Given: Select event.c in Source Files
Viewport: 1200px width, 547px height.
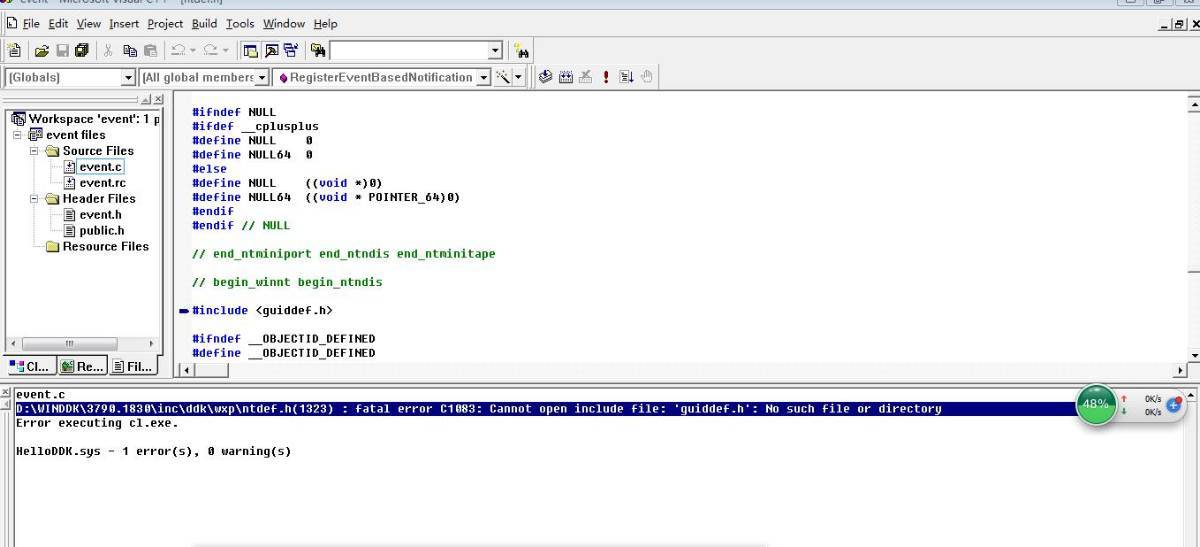Looking at the screenshot, I should [100, 167].
